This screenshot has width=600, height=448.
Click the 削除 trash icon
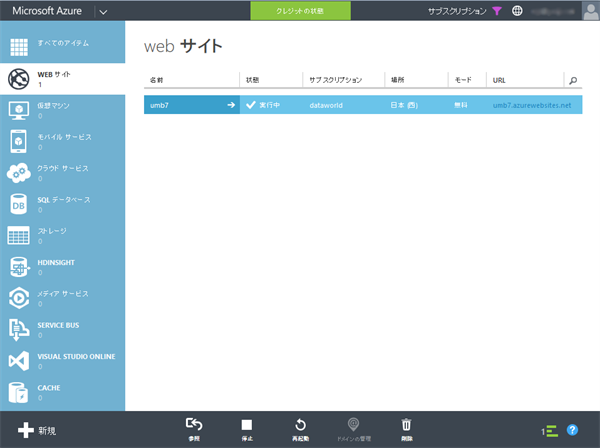tap(406, 425)
